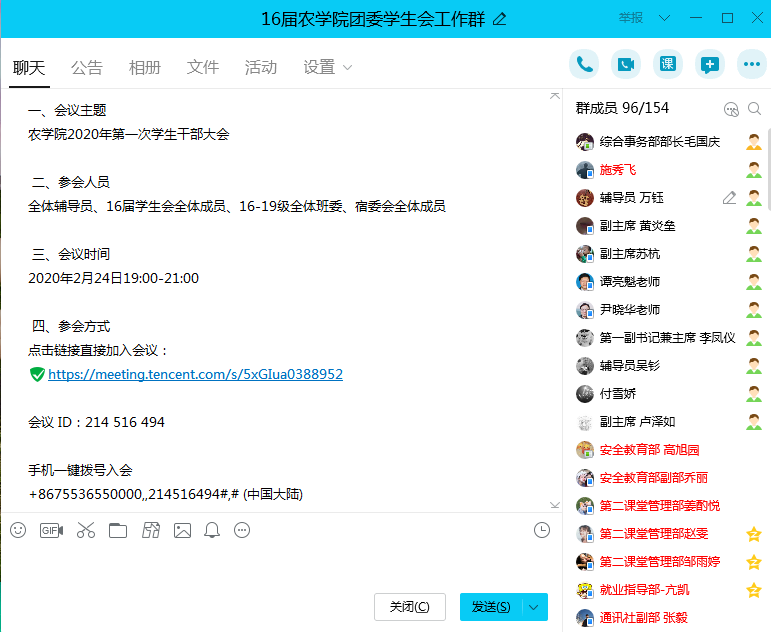
Task: Click the pencil icon beside group title
Action: click(500, 19)
